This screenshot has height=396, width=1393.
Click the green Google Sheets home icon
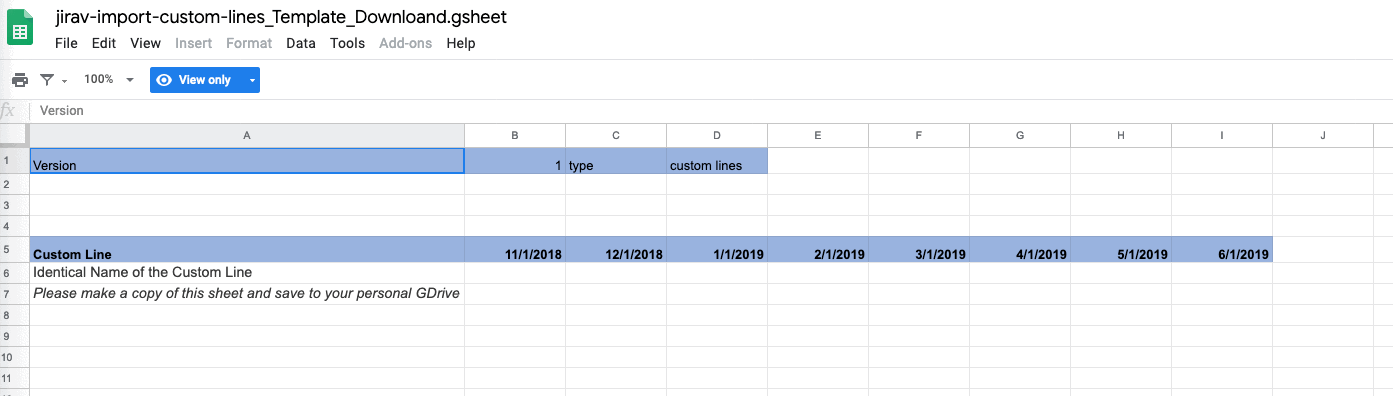tap(20, 29)
